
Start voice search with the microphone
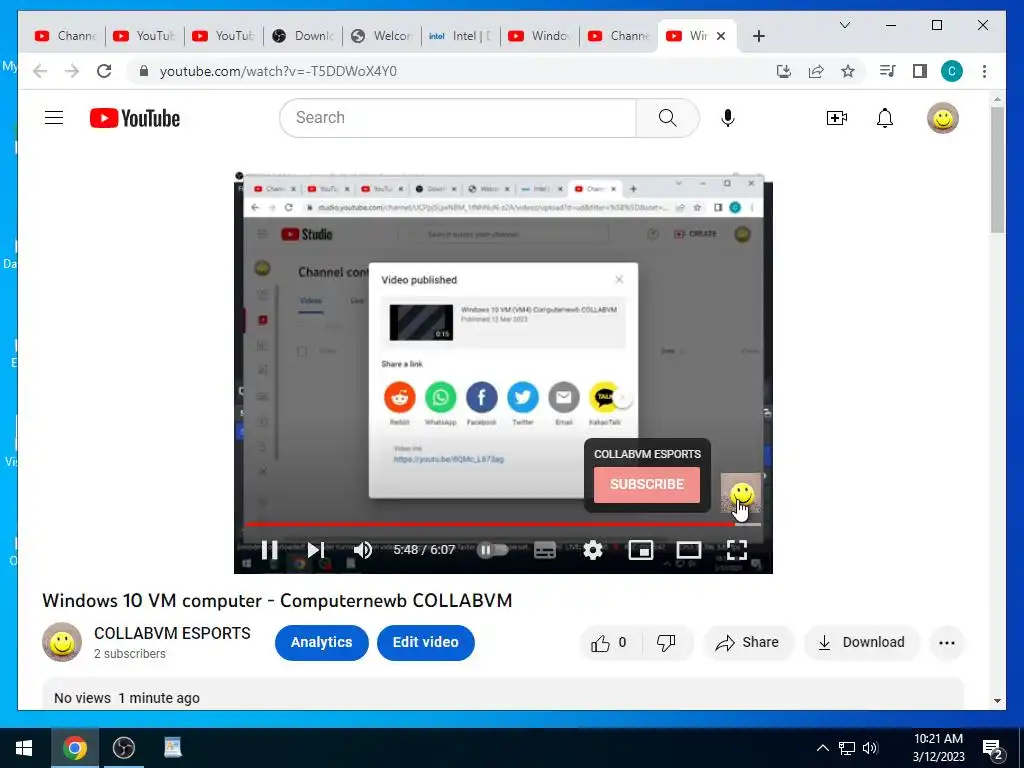[728, 118]
